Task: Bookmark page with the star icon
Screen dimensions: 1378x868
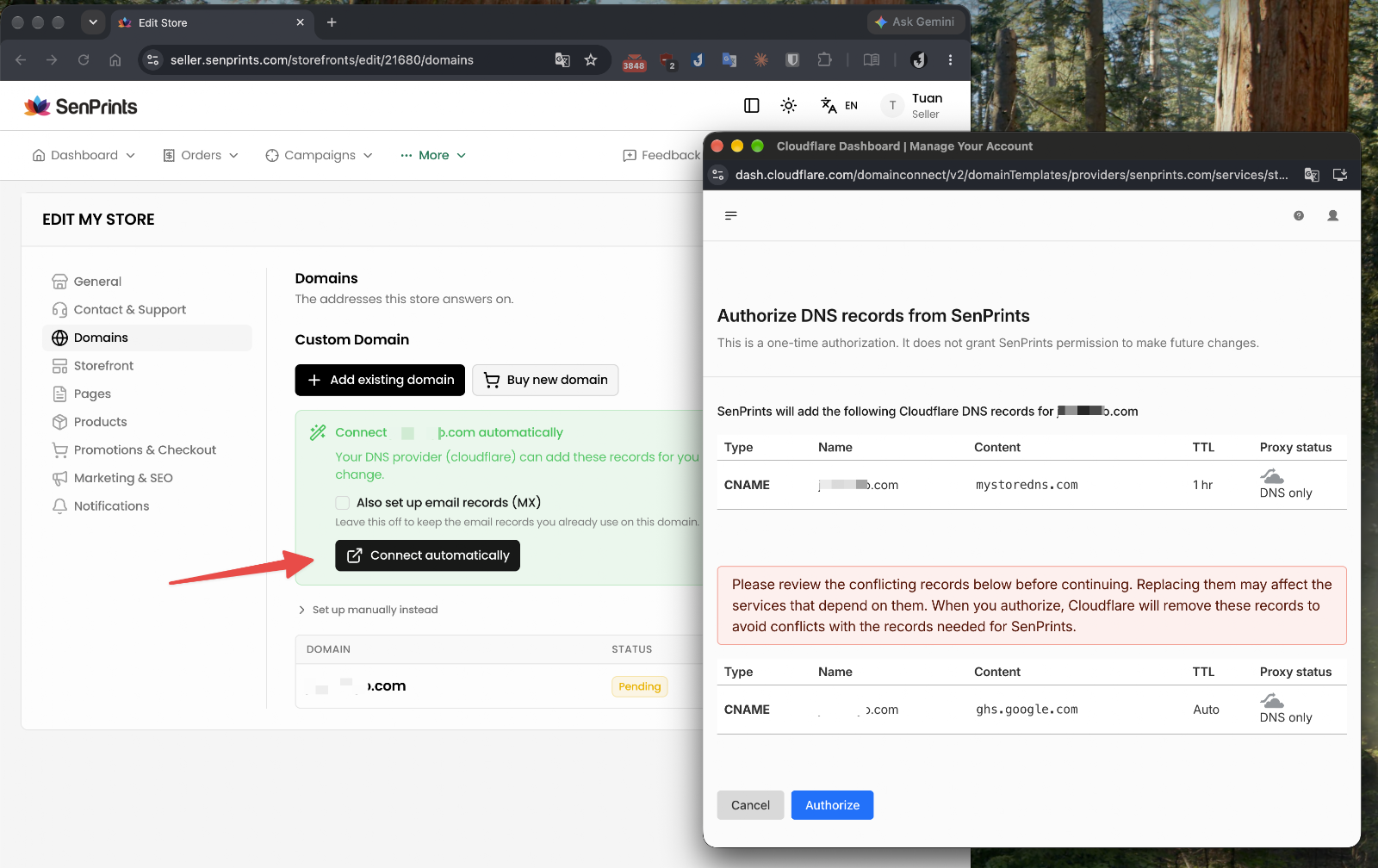Action: tap(591, 60)
